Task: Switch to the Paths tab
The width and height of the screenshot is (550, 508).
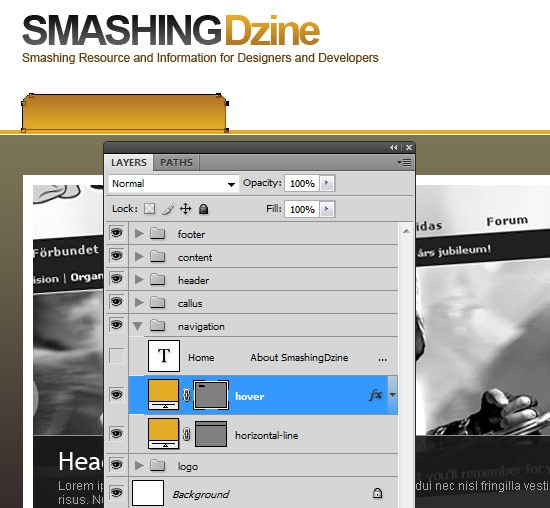Action: pyautogui.click(x=176, y=163)
